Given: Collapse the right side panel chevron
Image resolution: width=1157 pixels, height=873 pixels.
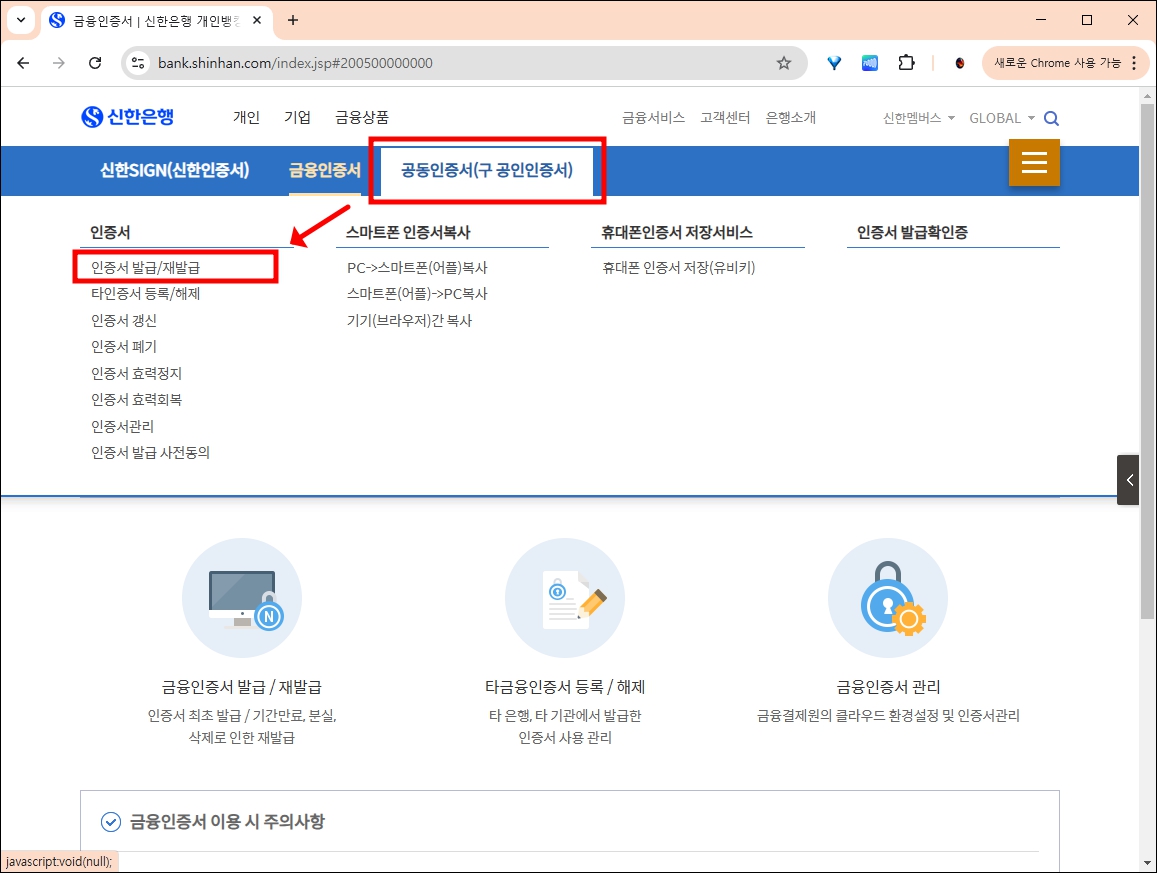Looking at the screenshot, I should point(1128,479).
